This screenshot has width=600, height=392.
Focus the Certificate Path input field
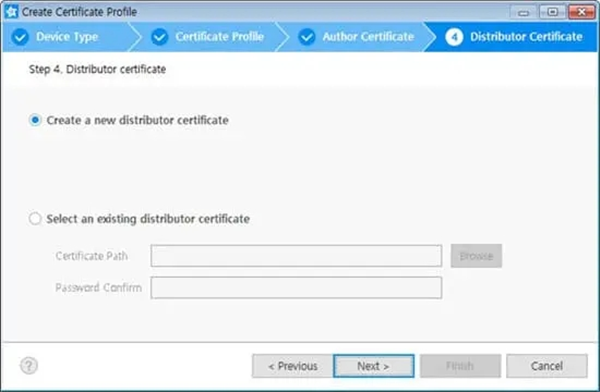click(296, 256)
